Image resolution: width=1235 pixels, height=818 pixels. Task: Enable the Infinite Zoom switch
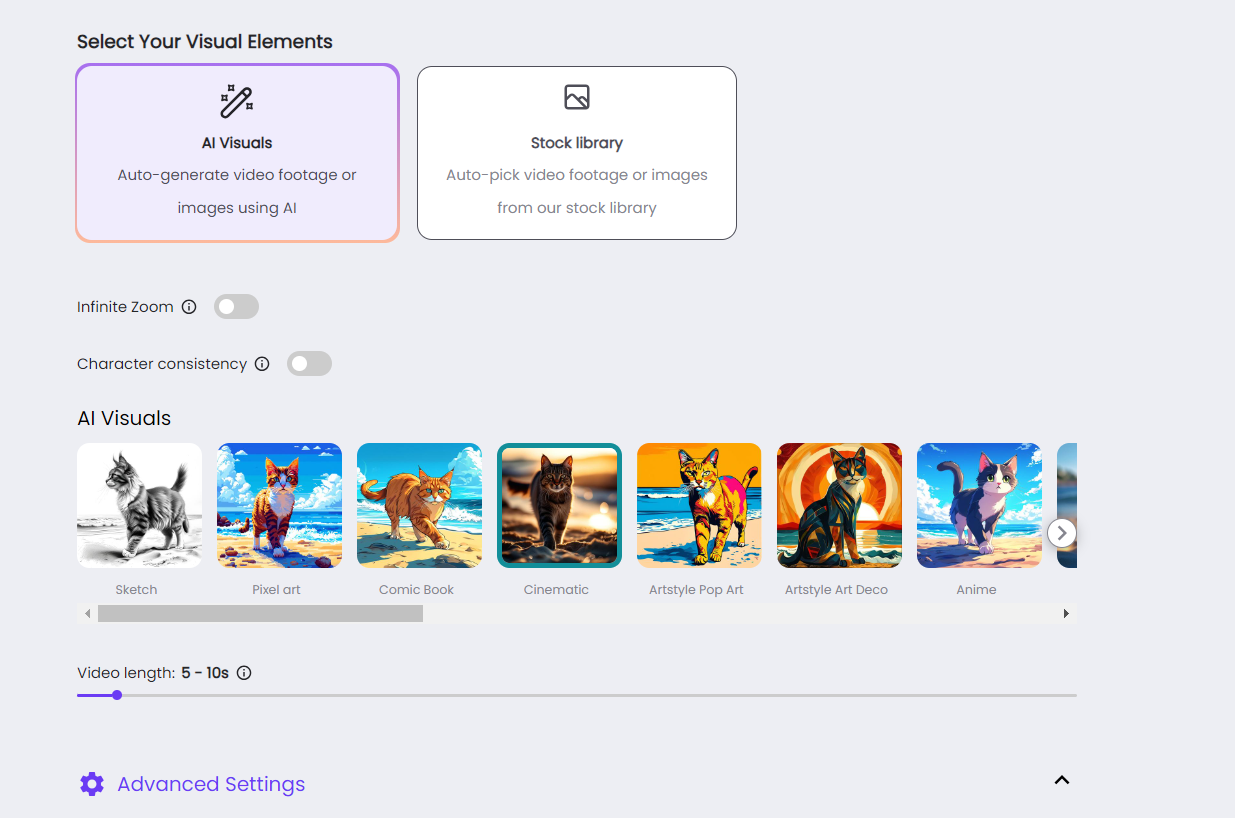pyautogui.click(x=236, y=307)
